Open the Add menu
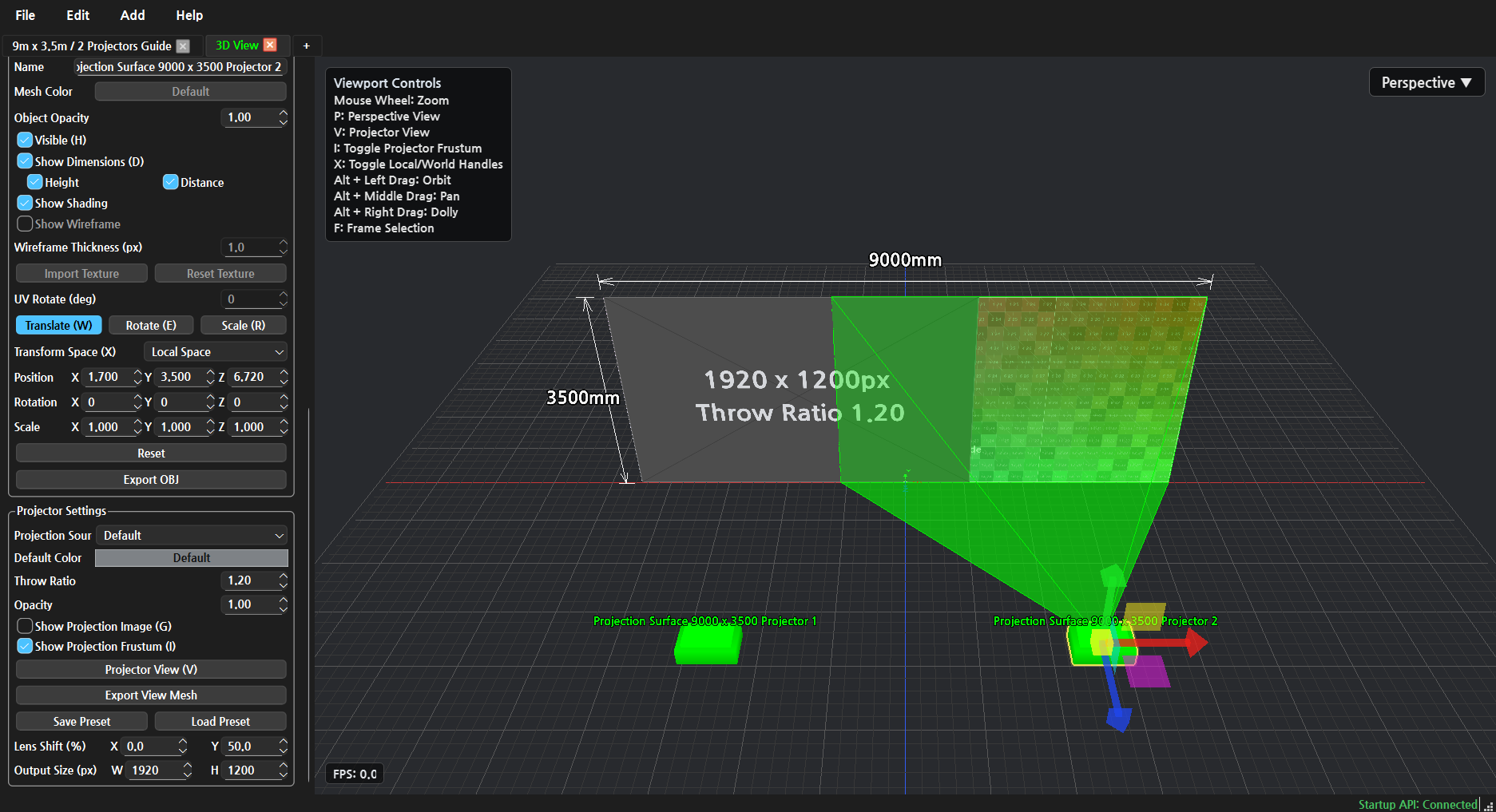 tap(133, 15)
